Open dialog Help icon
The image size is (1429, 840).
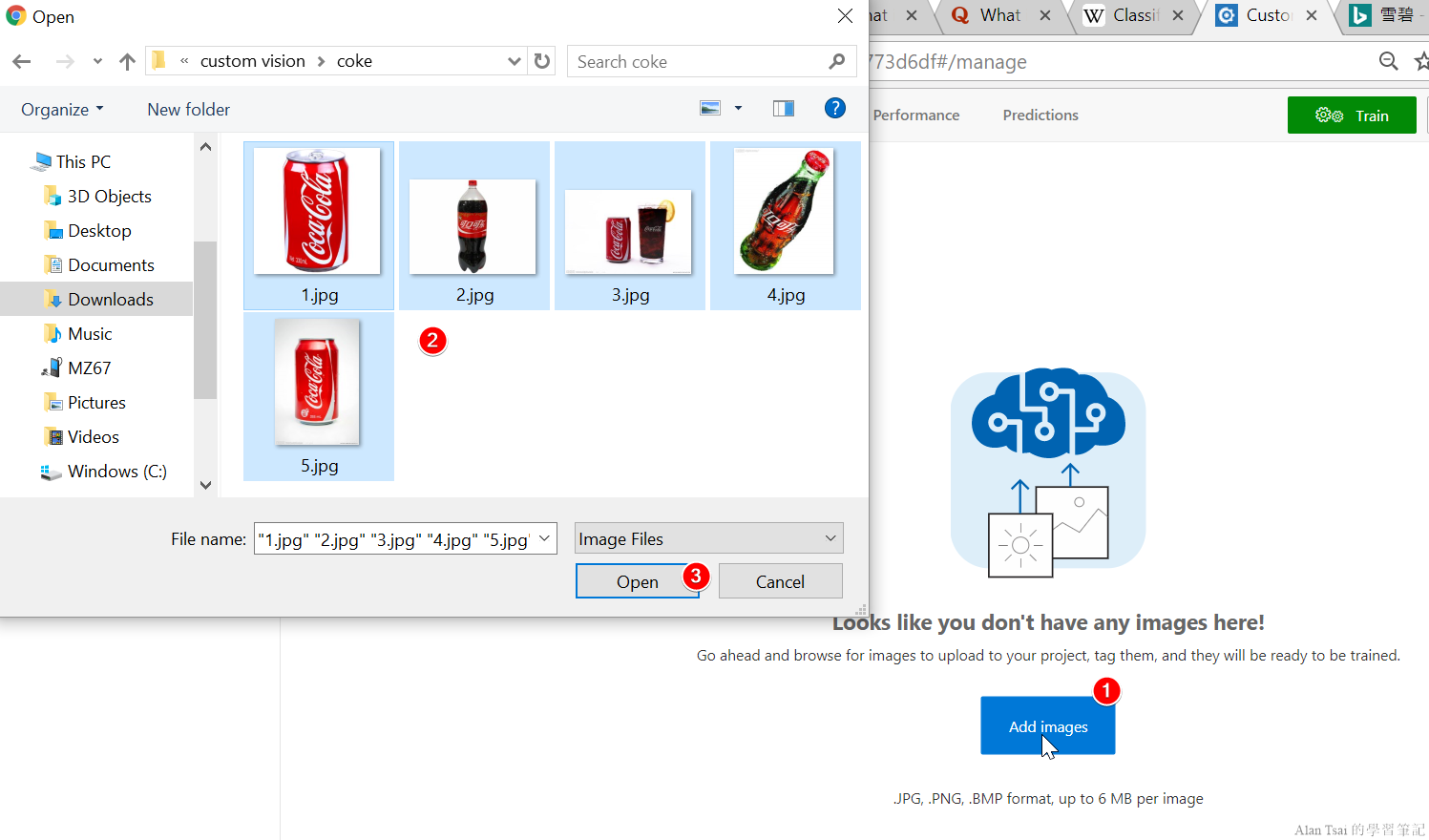click(x=835, y=108)
